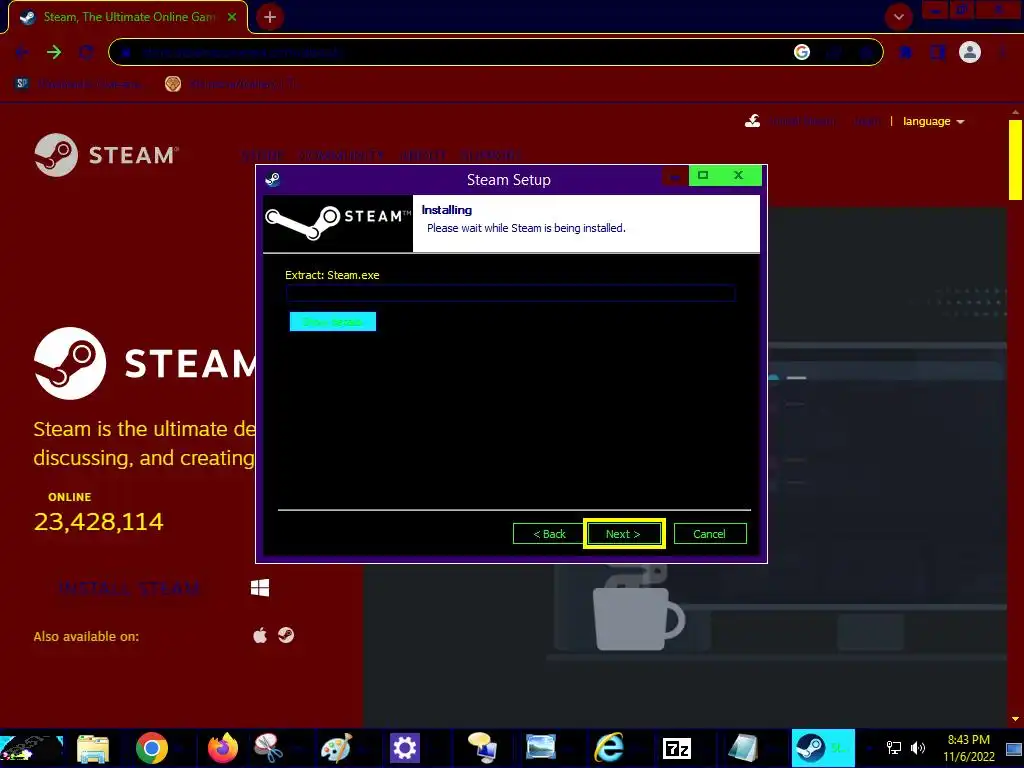Click the Google icon in the address bar
This screenshot has height=768, width=1024.
[802, 52]
